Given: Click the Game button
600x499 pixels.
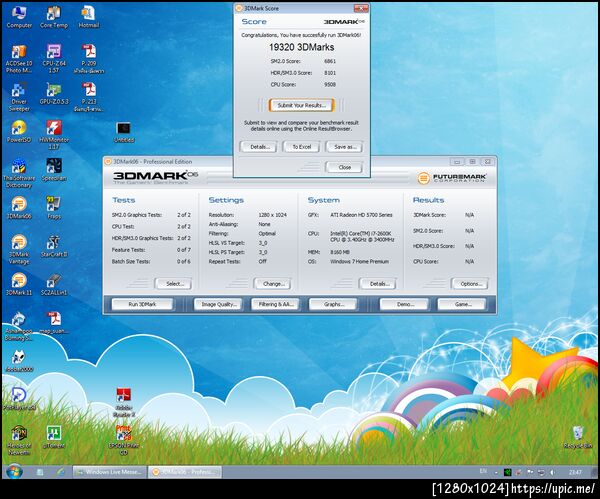Looking at the screenshot, I should point(462,304).
